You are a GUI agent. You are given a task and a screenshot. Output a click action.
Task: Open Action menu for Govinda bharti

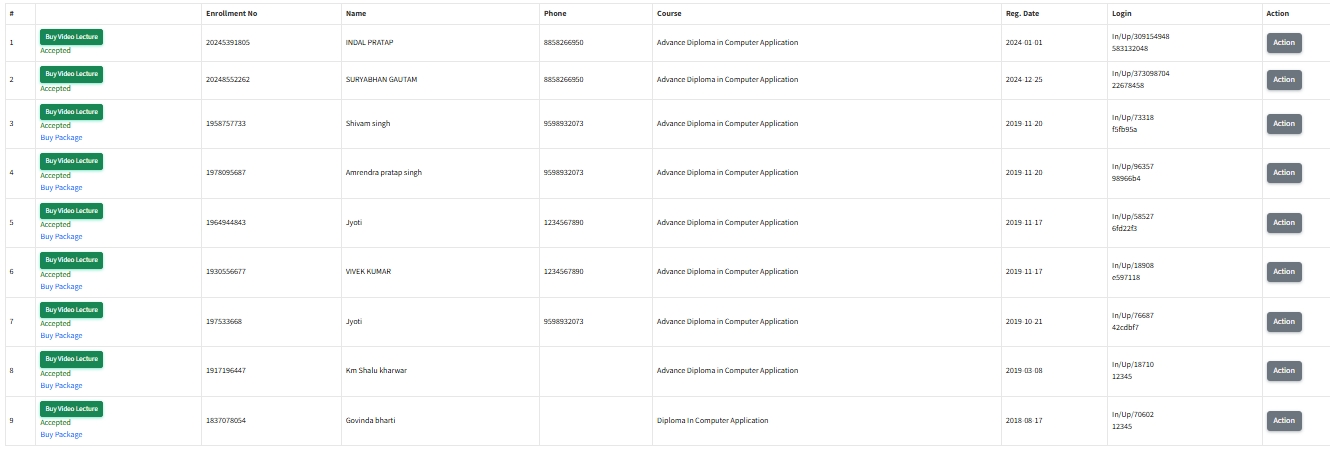coord(1284,420)
